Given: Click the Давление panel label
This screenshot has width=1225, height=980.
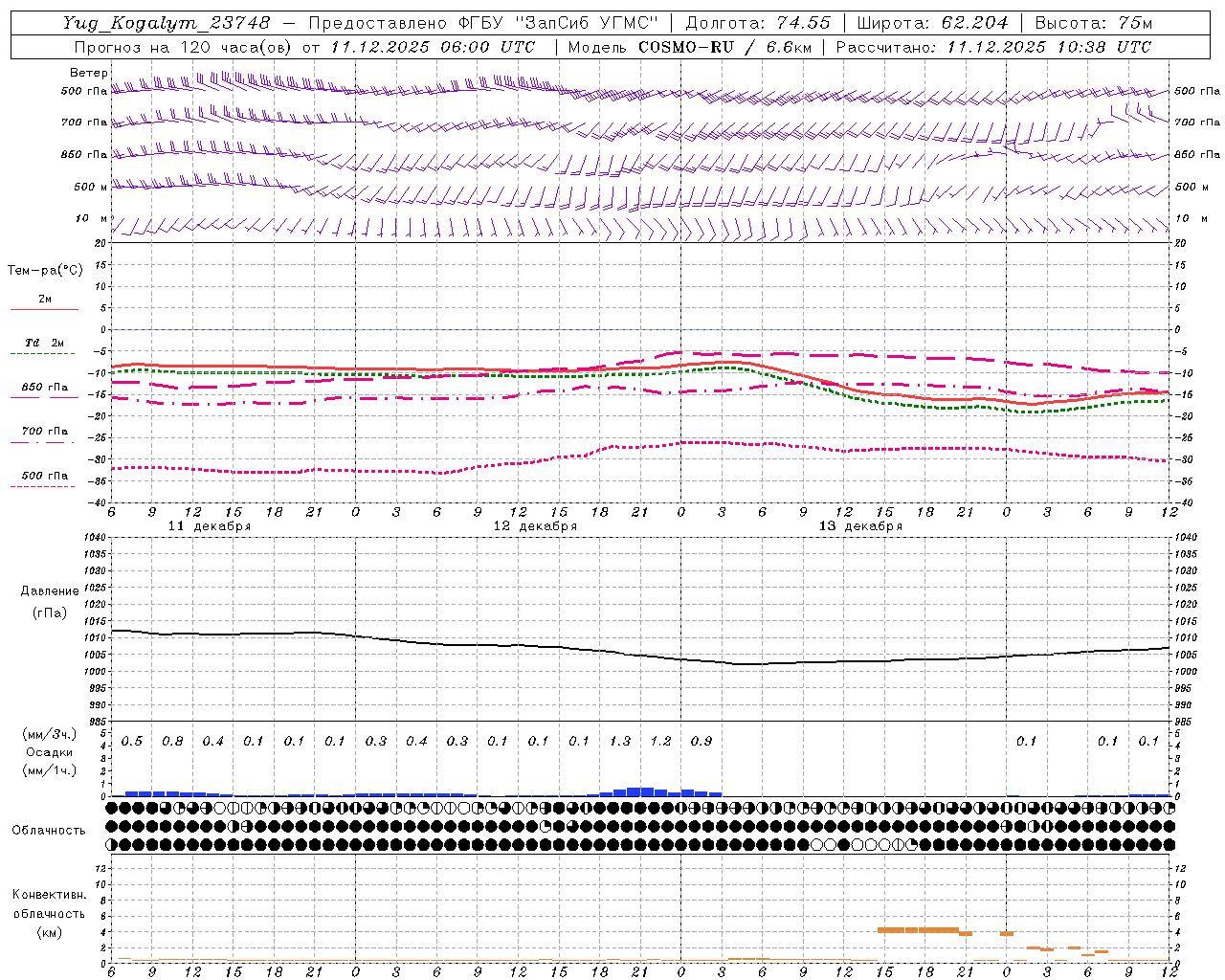Looking at the screenshot, I should pyautogui.click(x=50, y=591).
